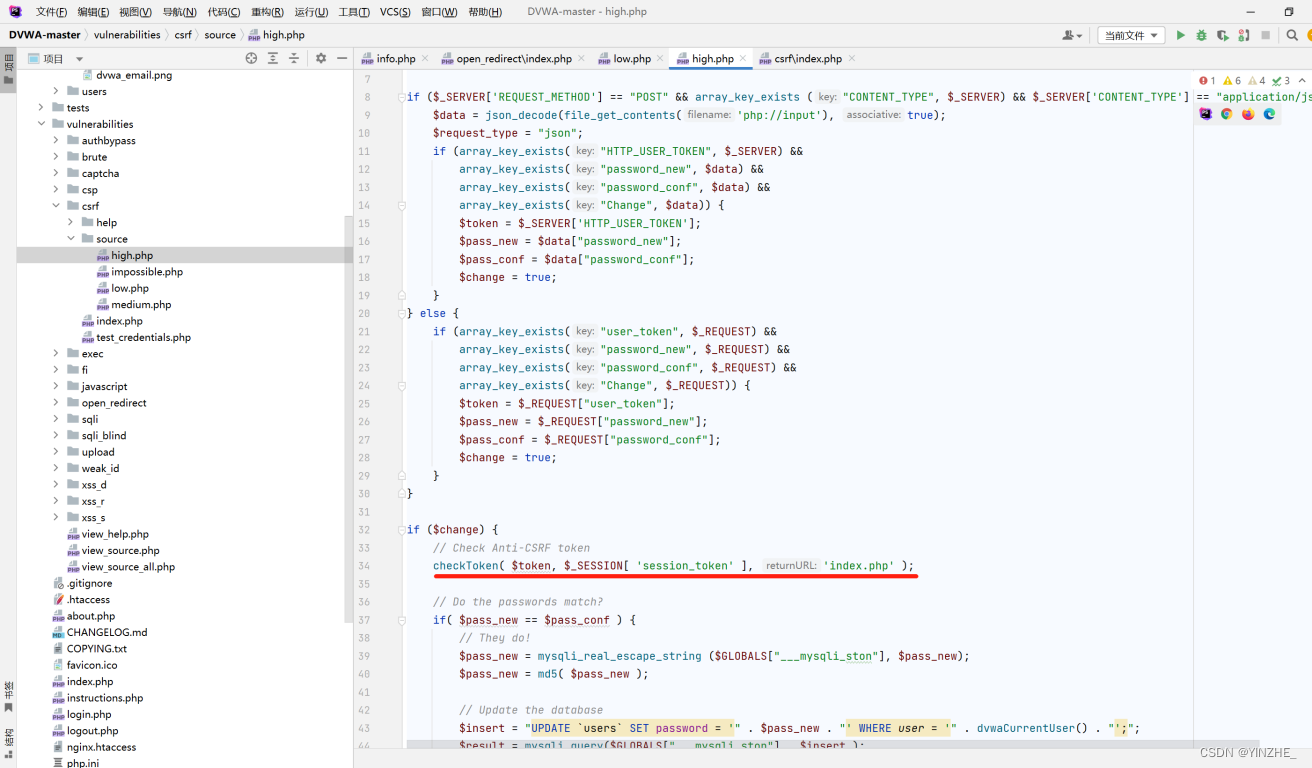Open preview in PhpStorm built-in browser icon
This screenshot has height=768, width=1312.
click(1206, 114)
